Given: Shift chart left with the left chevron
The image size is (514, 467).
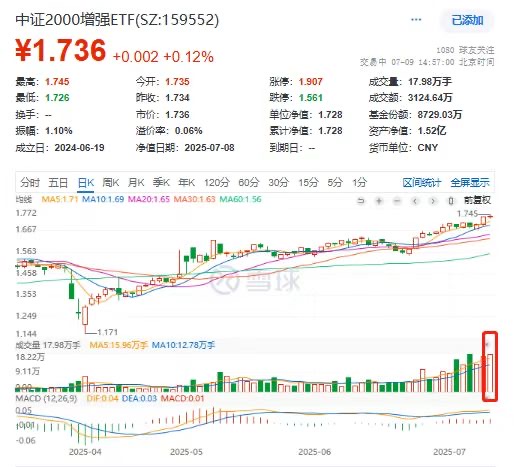Looking at the screenshot, I should click(x=415, y=201).
